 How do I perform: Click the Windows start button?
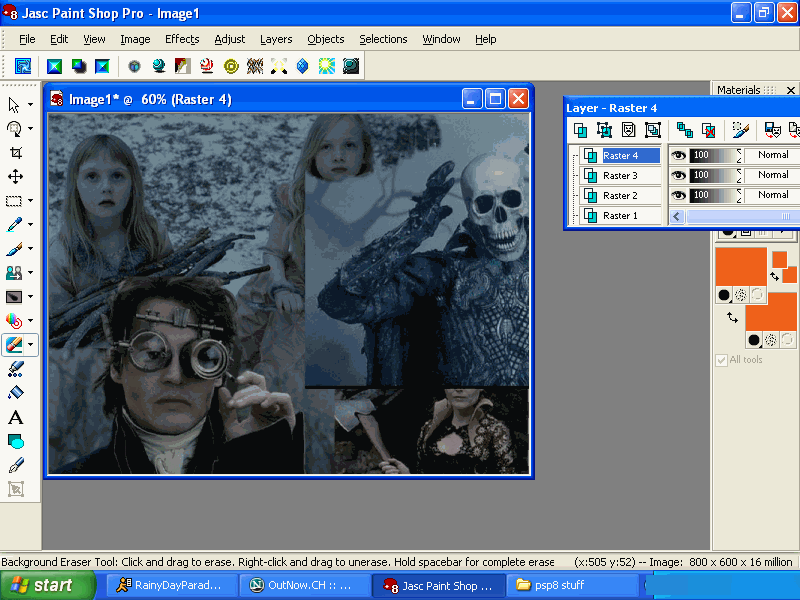(47, 585)
